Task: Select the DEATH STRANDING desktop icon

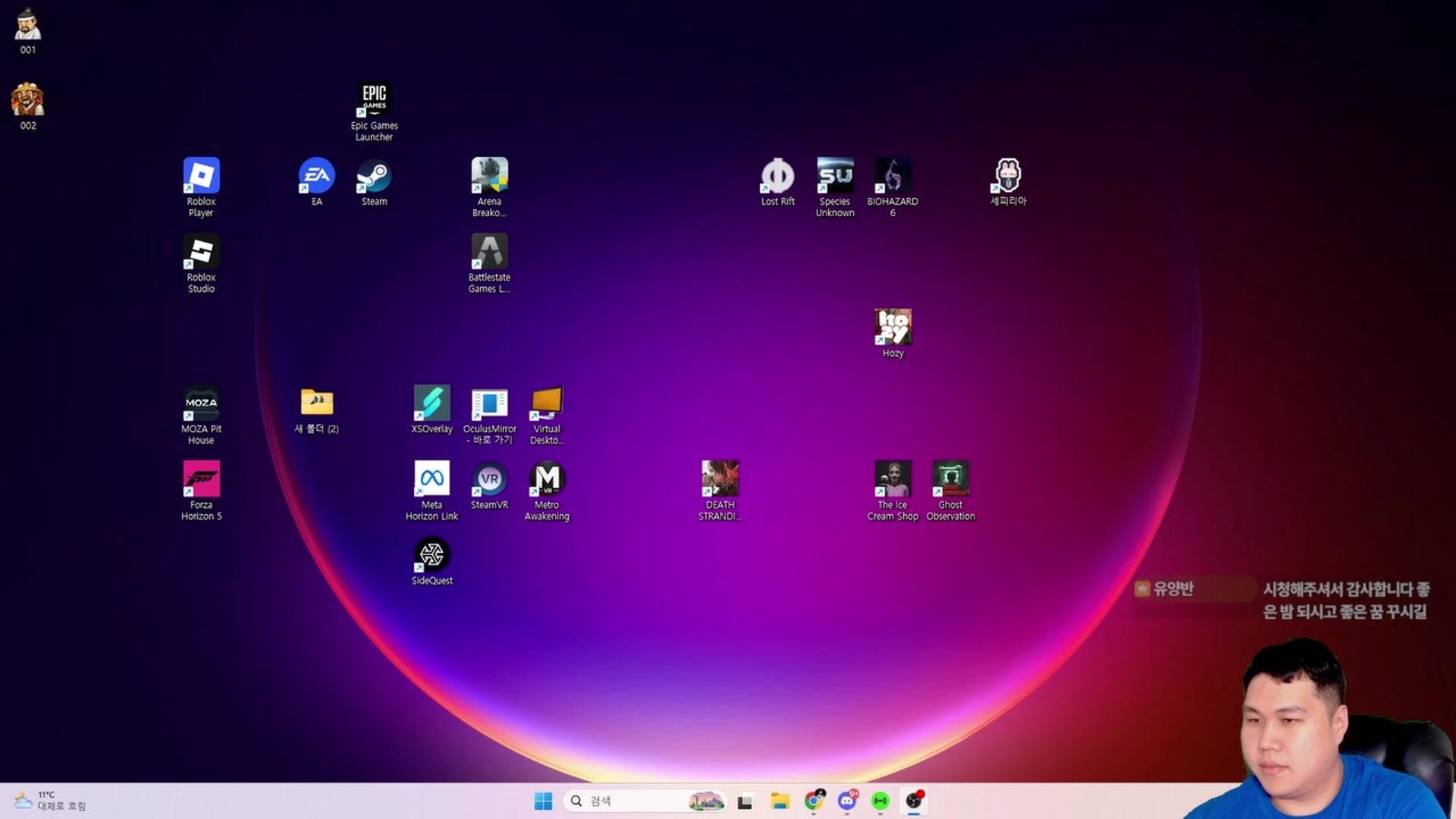Action: tap(720, 479)
